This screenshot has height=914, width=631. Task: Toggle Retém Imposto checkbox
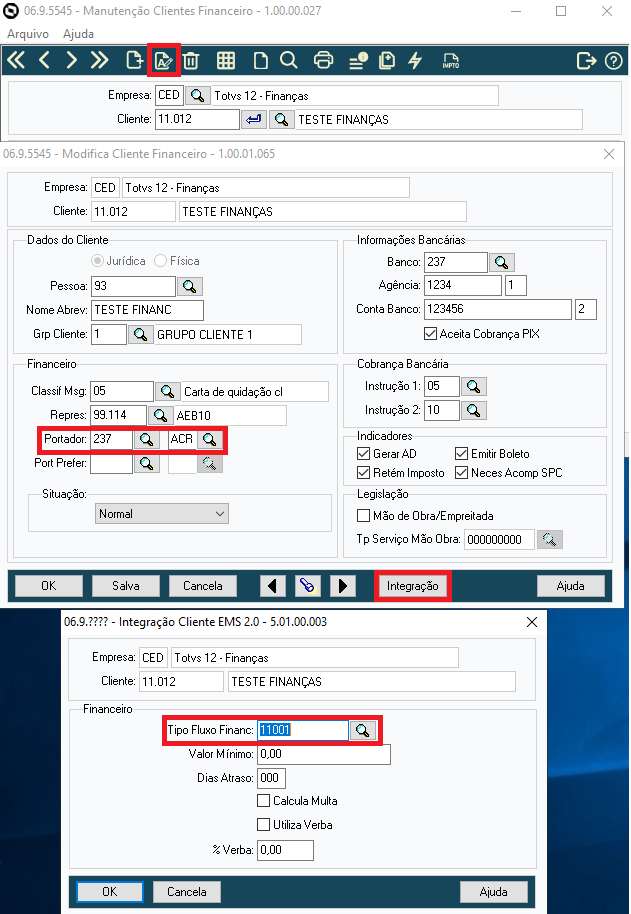[364, 473]
